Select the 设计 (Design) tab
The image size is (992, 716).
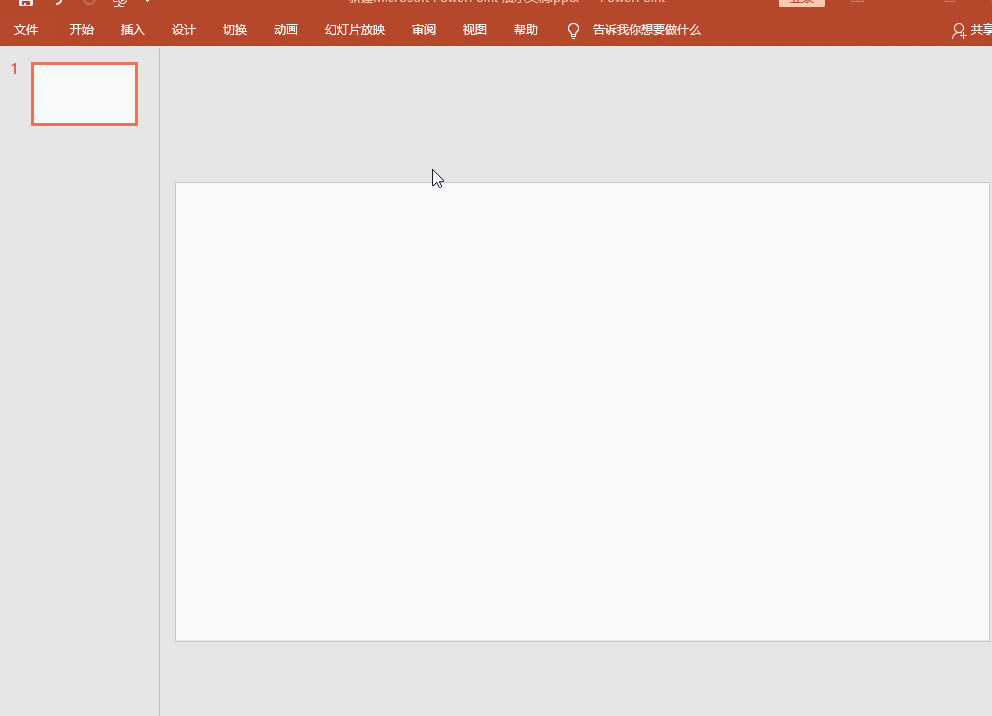click(x=184, y=30)
